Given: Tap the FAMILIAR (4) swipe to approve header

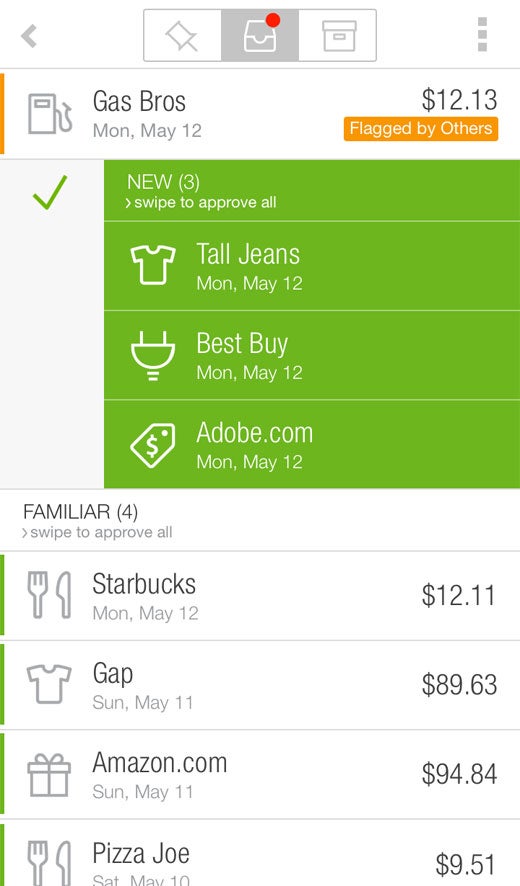Looking at the screenshot, I should pos(260,520).
